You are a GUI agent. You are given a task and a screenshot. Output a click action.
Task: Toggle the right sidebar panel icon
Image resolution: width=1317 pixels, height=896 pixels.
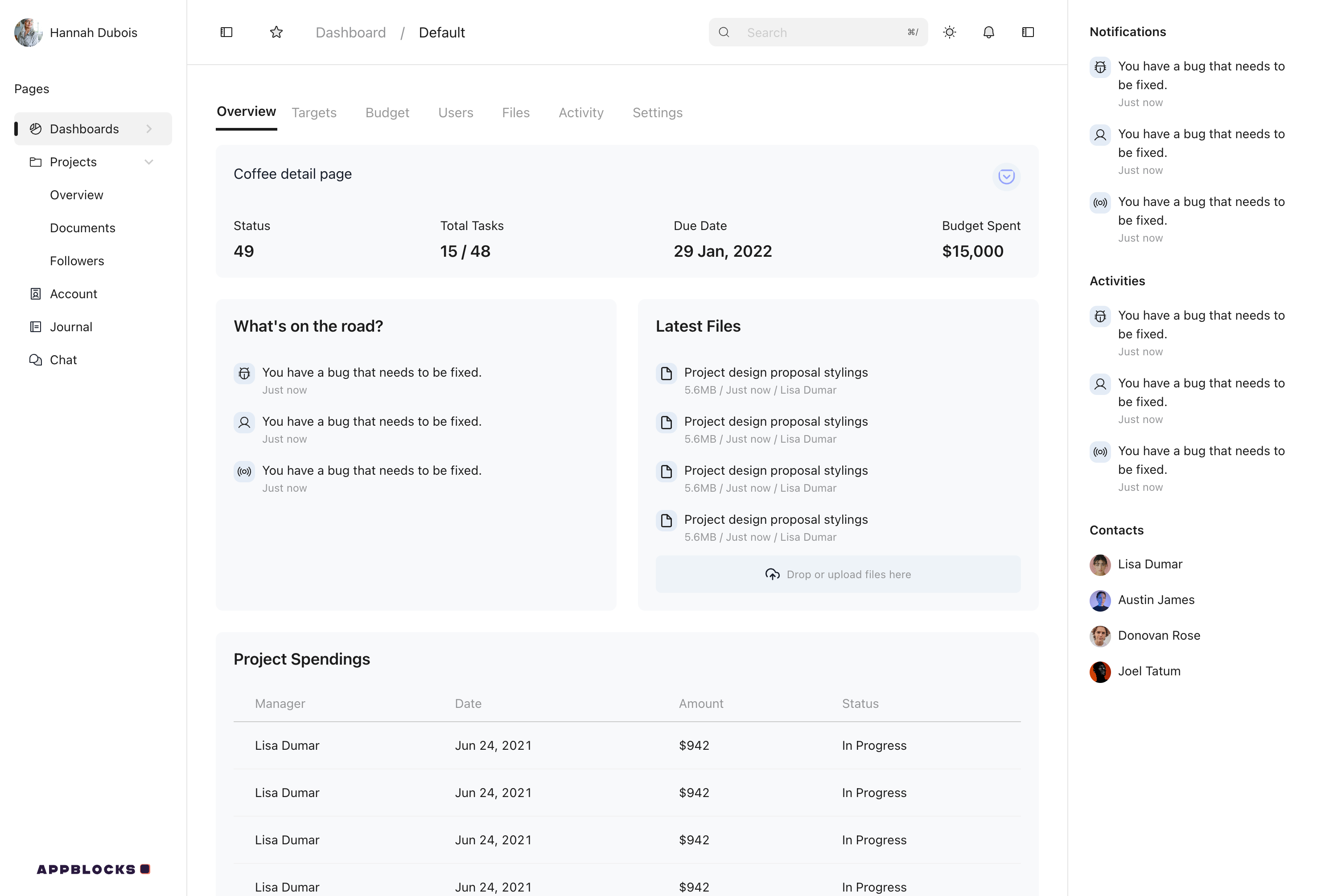(1027, 32)
